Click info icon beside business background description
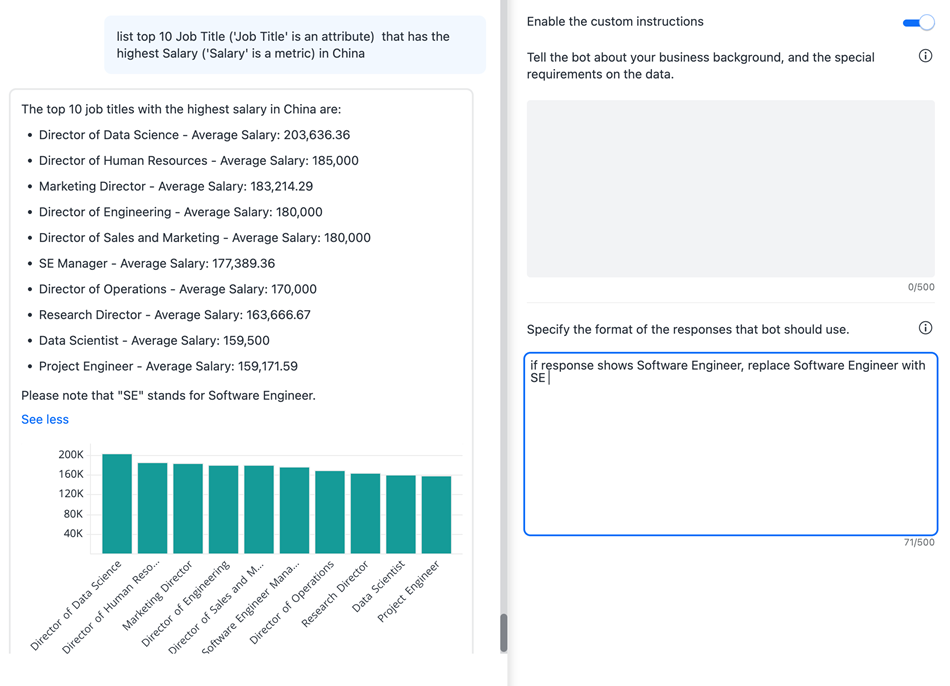The width and height of the screenshot is (950, 686). (x=925, y=56)
